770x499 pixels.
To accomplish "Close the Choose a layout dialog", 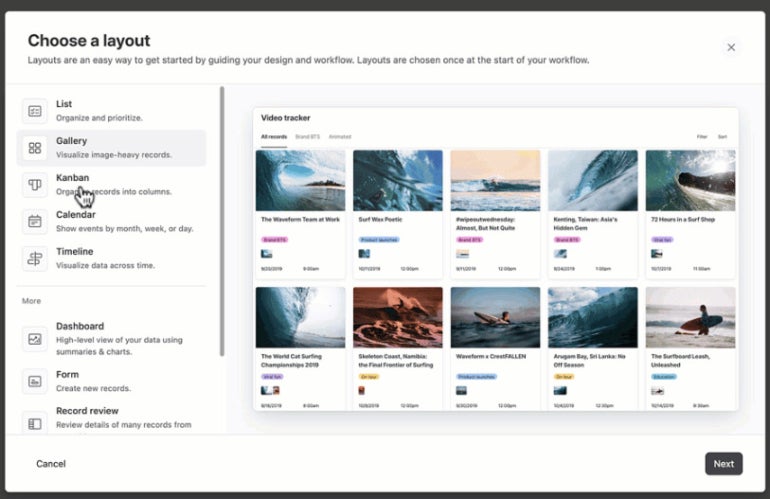I will 731,47.
